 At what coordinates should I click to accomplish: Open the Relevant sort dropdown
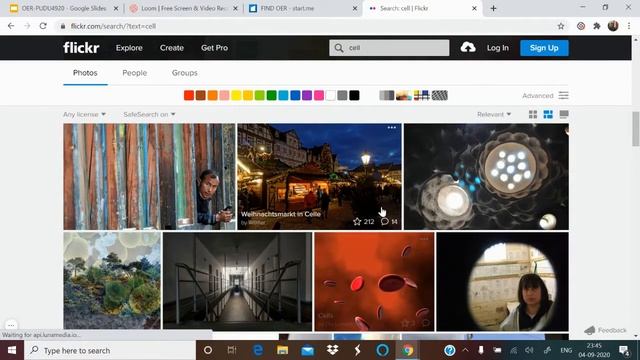(494, 114)
